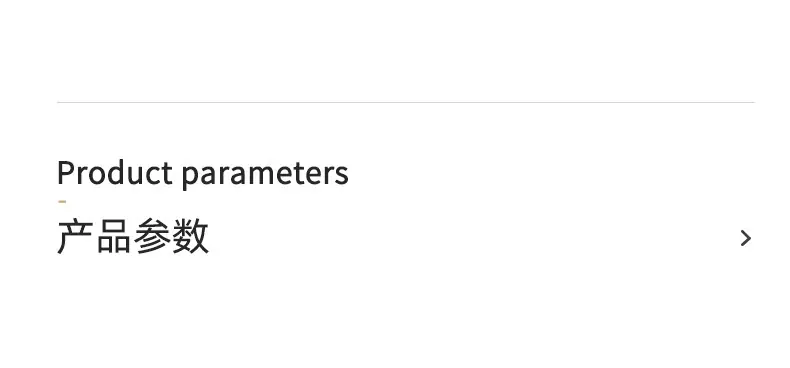The height and width of the screenshot is (368, 790).
Task: Tap the 参 character in title
Action: pyautogui.click(x=152, y=236)
